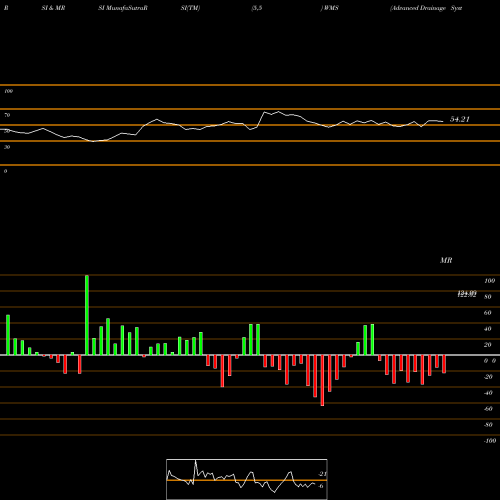The image size is (500, 500).
Task: Click the MR axis label 60
Action: 487,313
